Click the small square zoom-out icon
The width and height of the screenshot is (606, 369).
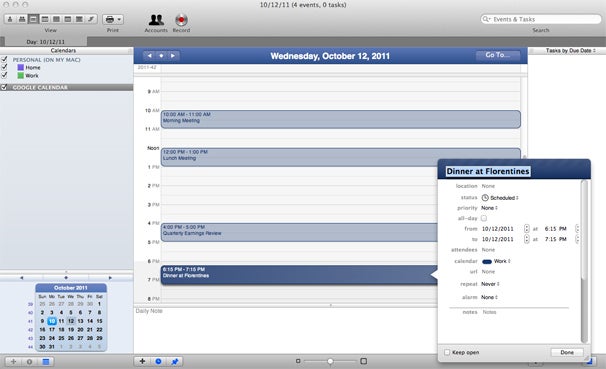point(298,361)
